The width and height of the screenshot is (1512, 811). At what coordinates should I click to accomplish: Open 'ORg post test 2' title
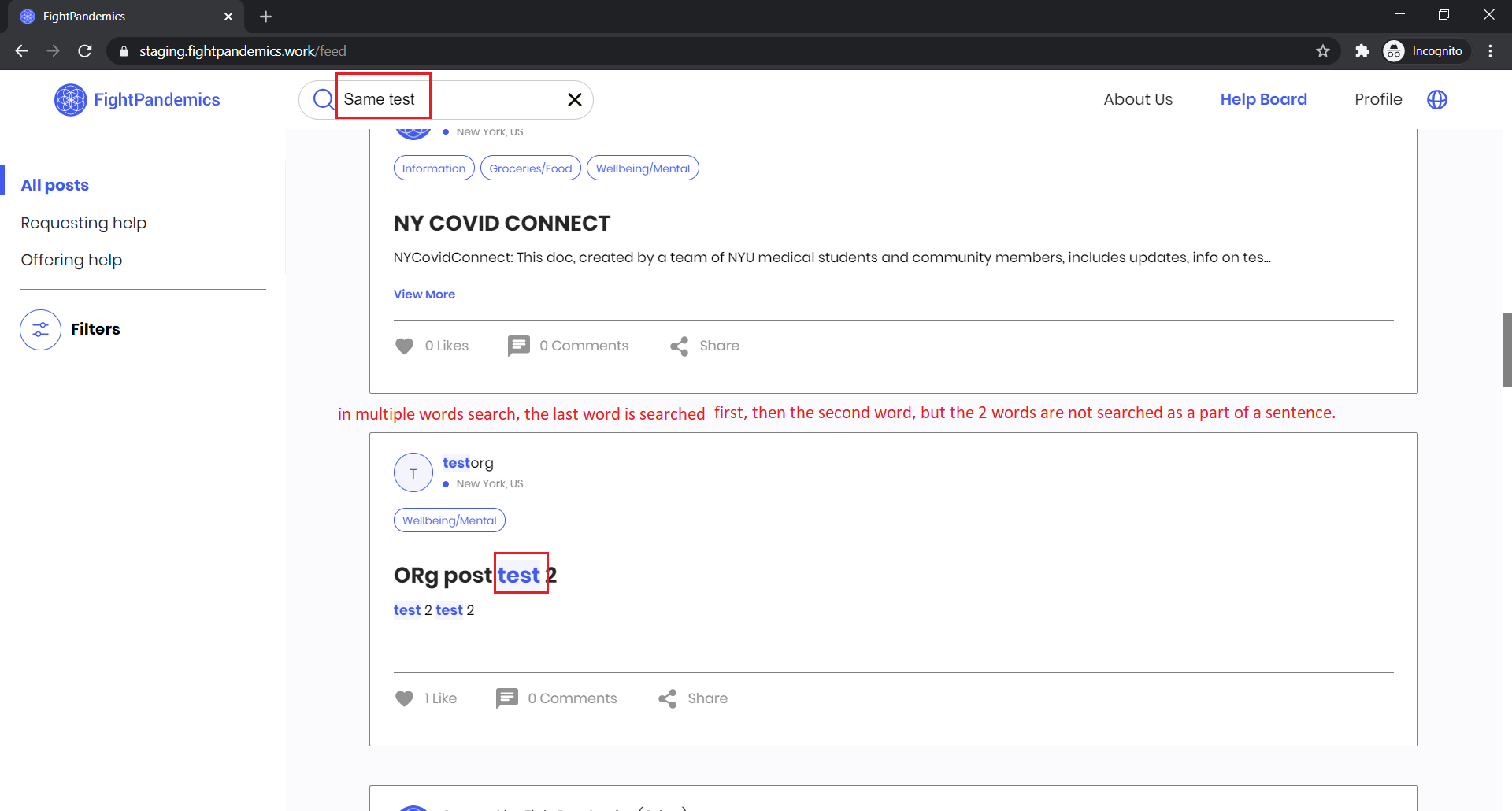click(x=475, y=576)
